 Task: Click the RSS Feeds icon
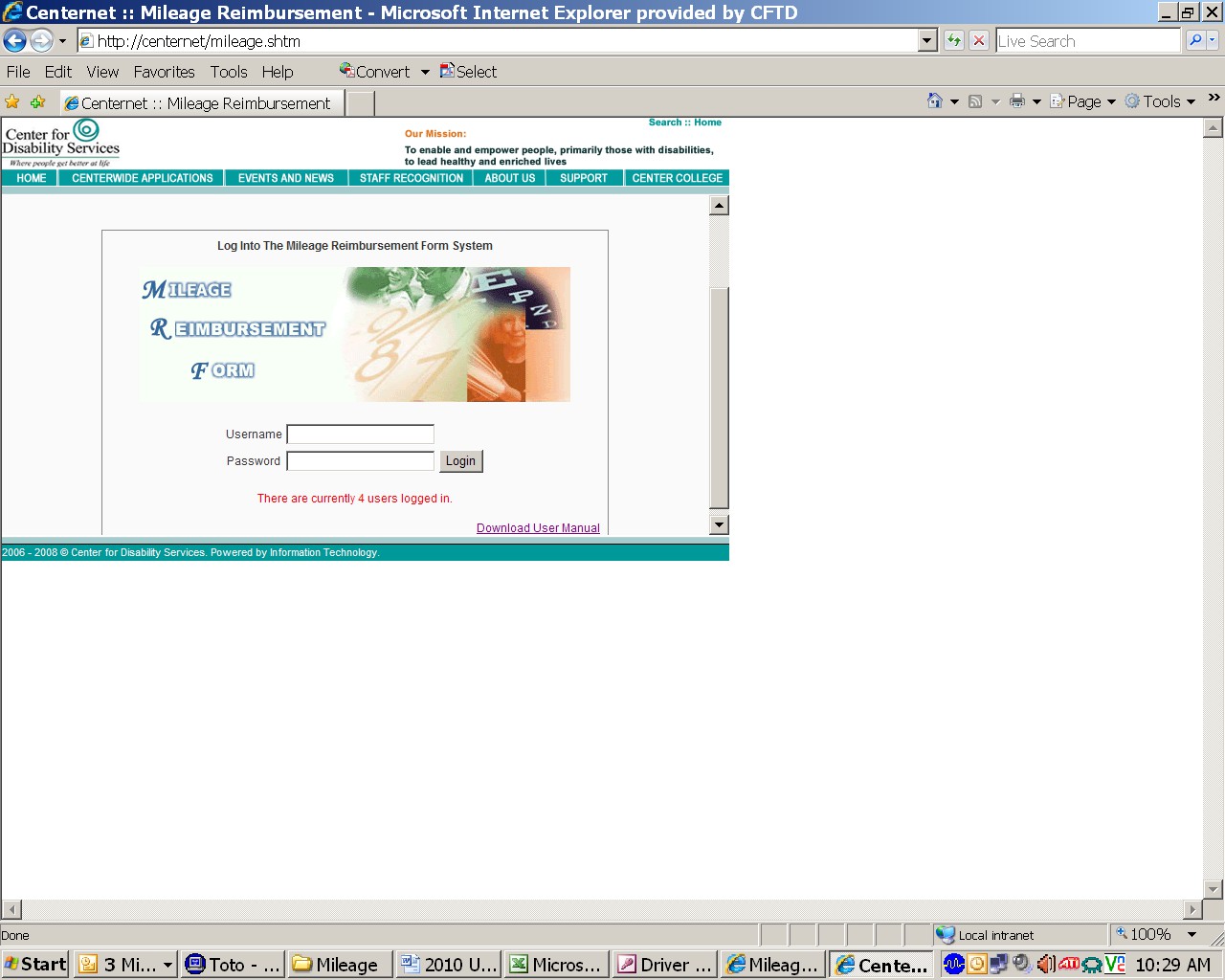[975, 101]
